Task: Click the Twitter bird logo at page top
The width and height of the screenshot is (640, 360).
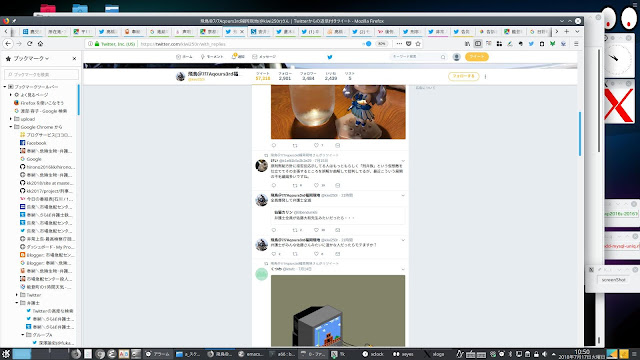Action: click(x=330, y=57)
